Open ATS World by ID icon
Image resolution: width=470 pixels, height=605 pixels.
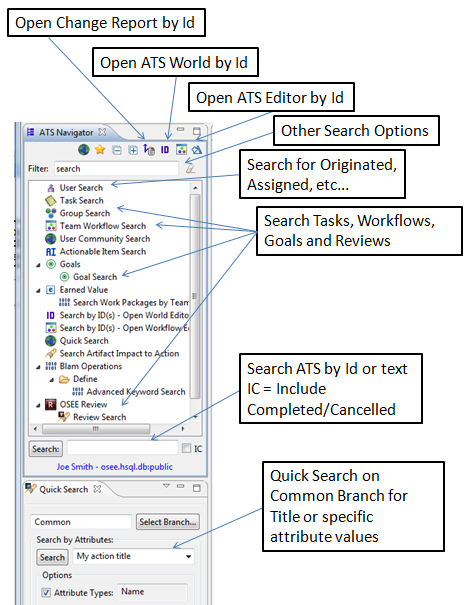tap(165, 150)
